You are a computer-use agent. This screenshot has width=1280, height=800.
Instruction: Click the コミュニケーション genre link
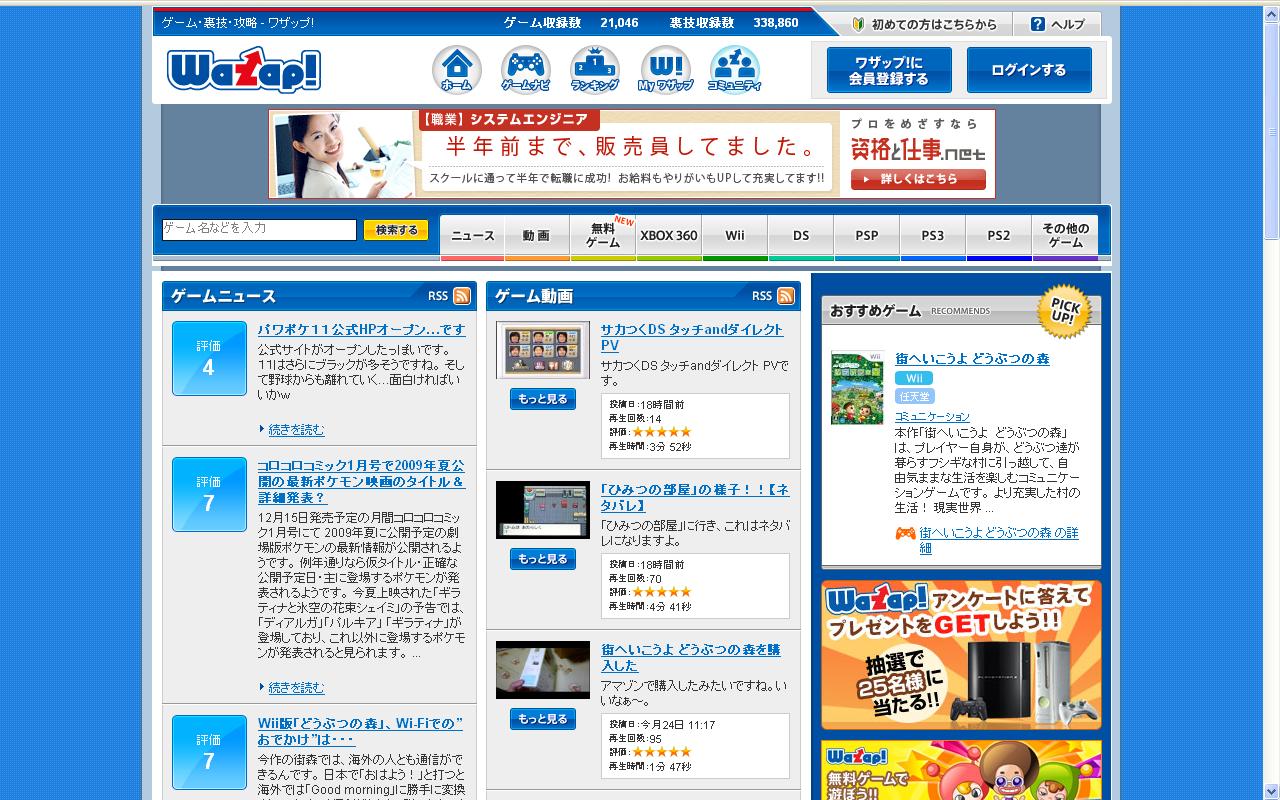[932, 416]
